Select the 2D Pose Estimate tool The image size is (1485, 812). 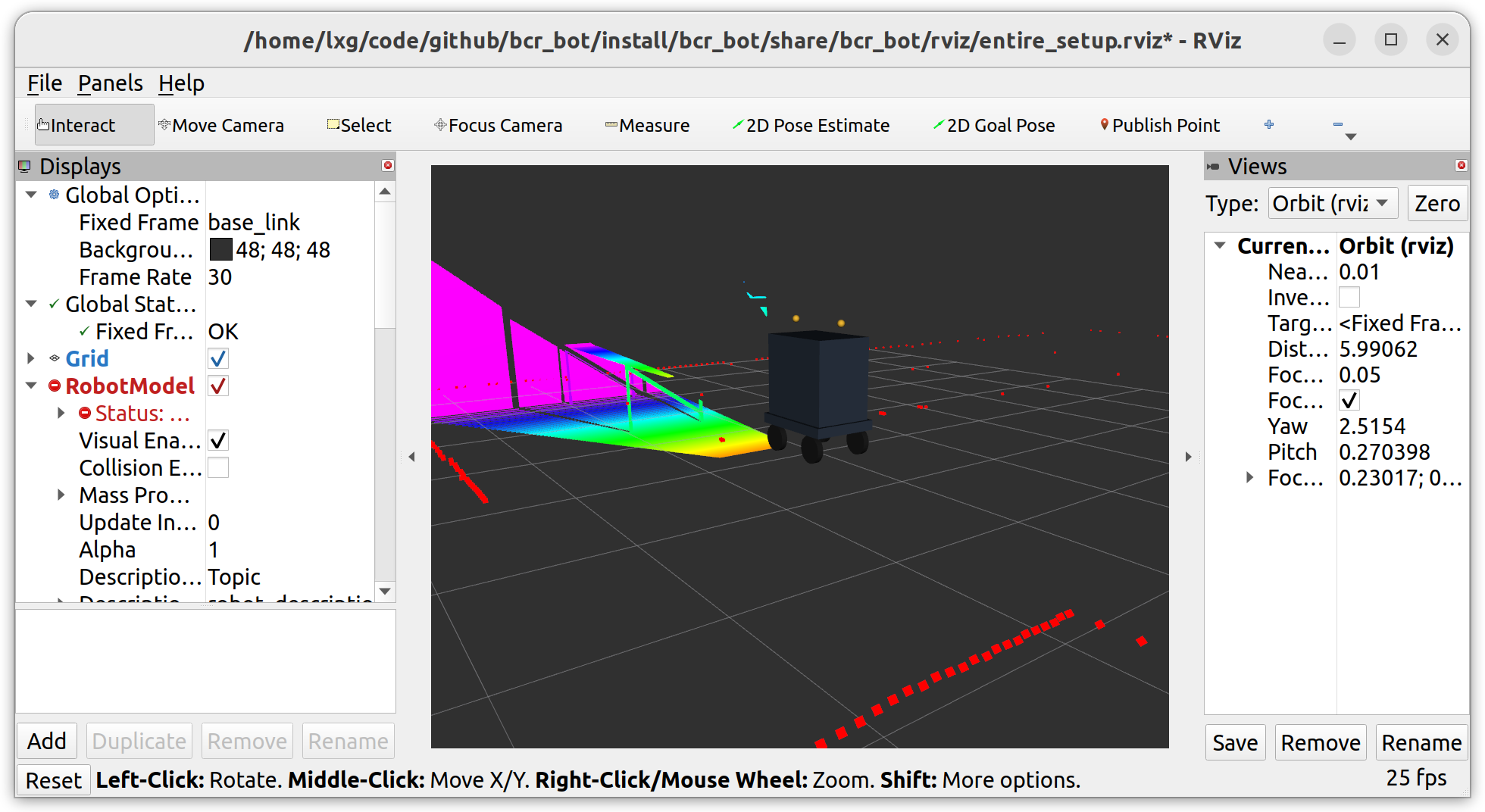(811, 125)
